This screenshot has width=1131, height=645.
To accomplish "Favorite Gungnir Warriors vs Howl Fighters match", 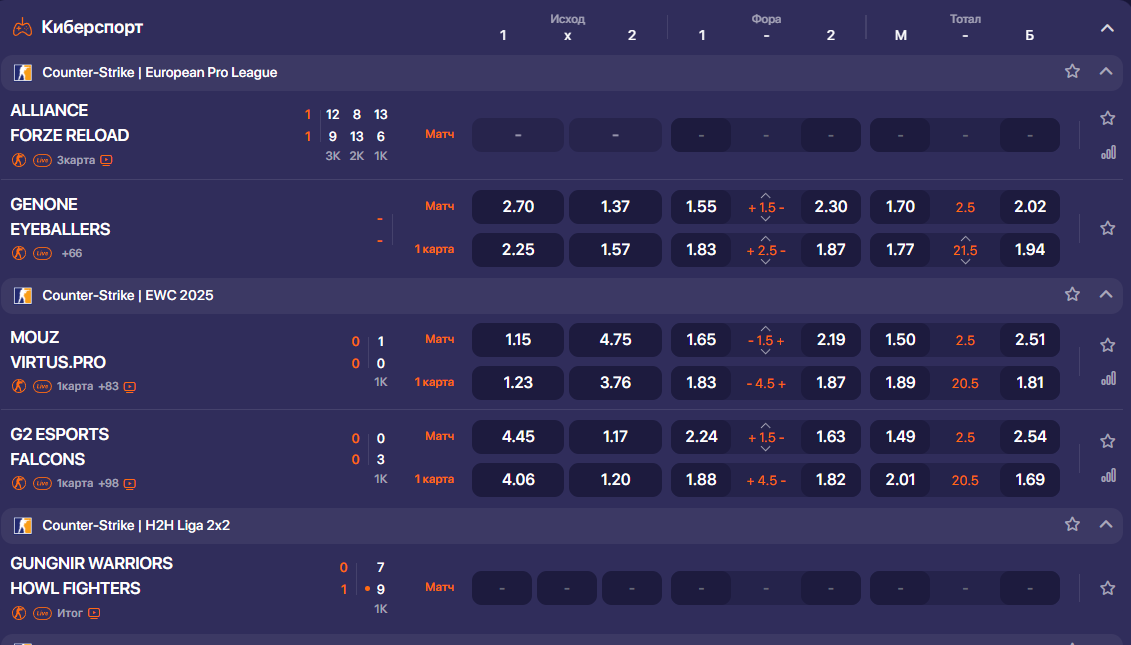I will point(1107,588).
